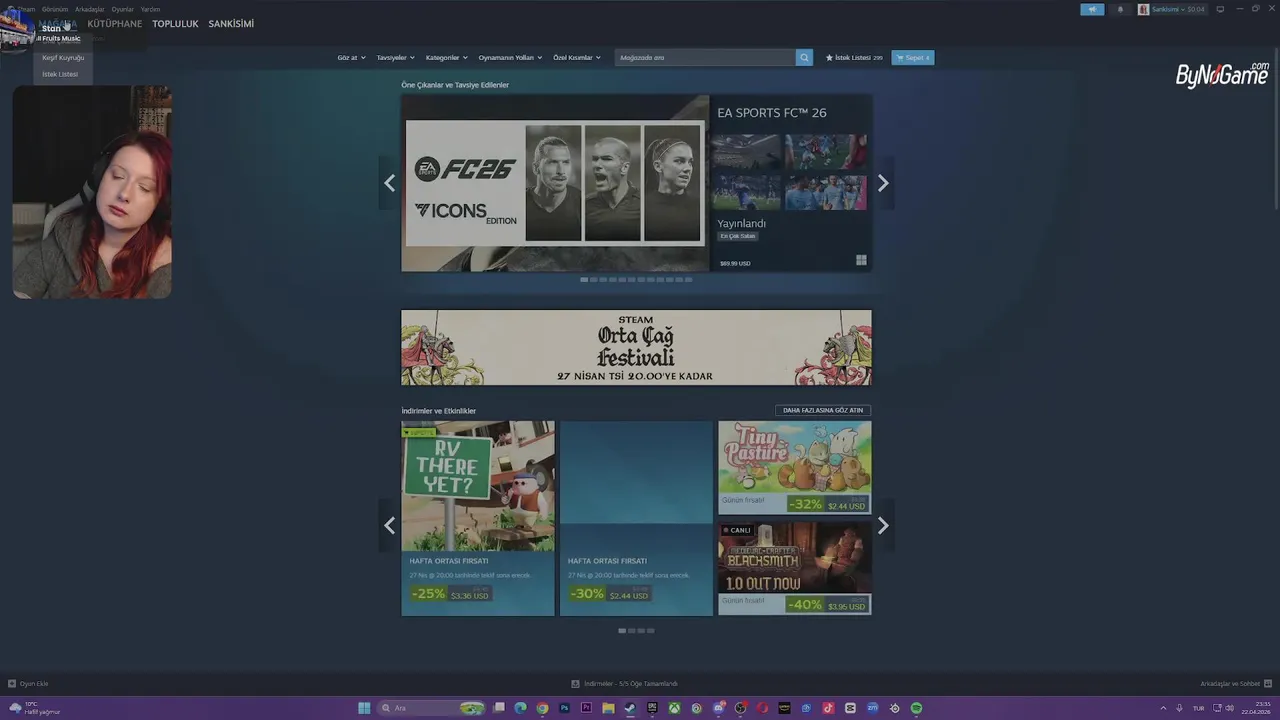The height and width of the screenshot is (720, 1280).
Task: Select İstek Listesi in the dropdown menu
Action: [63, 74]
